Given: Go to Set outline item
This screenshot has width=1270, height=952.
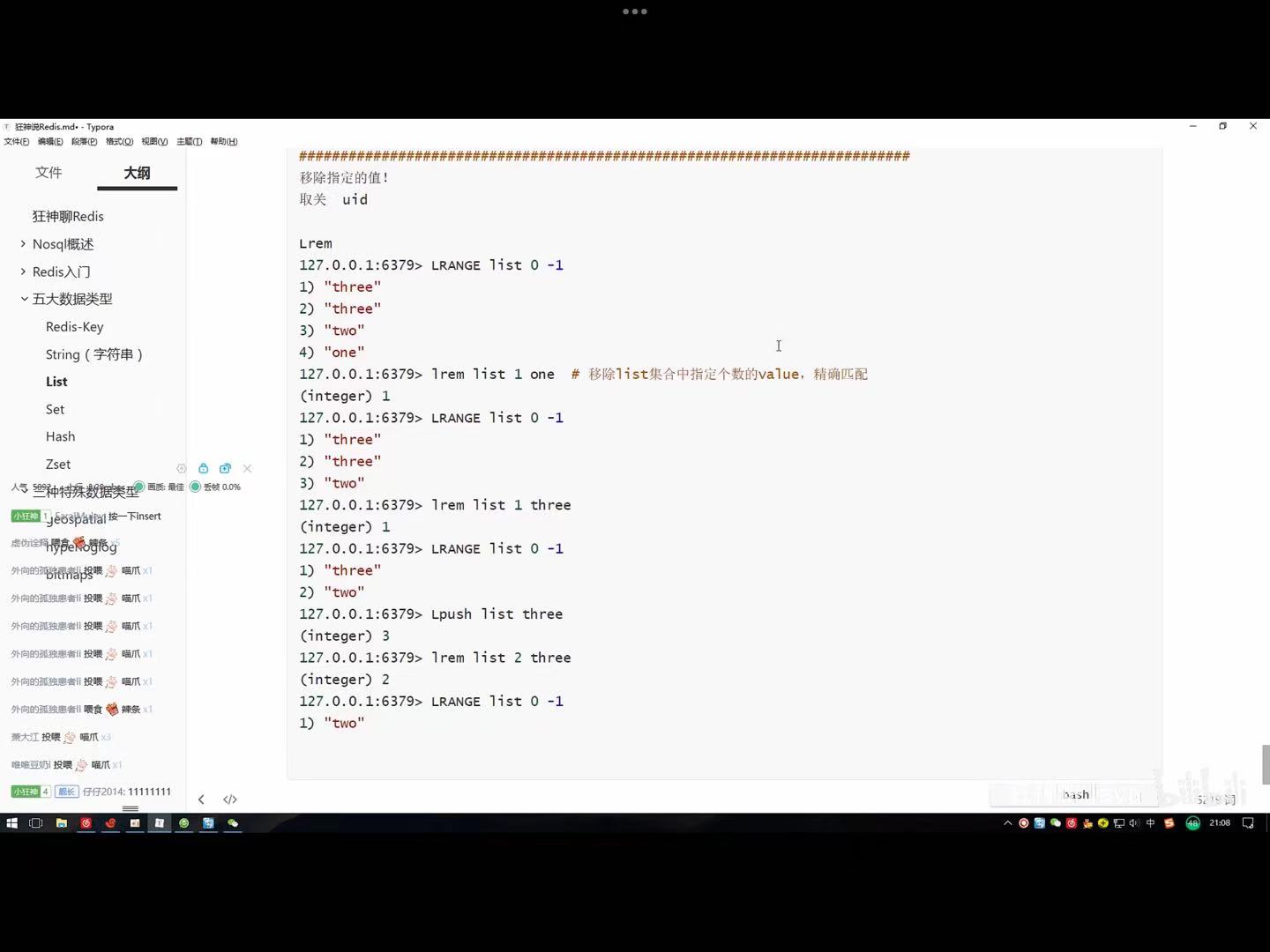Looking at the screenshot, I should click(x=55, y=409).
